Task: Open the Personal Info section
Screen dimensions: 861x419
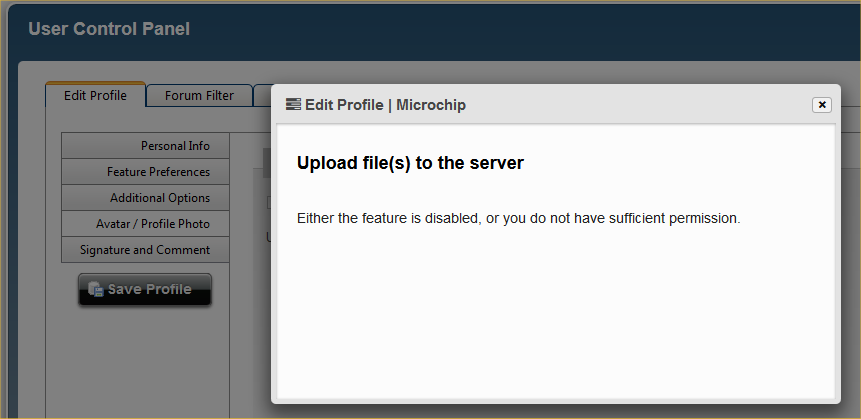Action: (145, 146)
